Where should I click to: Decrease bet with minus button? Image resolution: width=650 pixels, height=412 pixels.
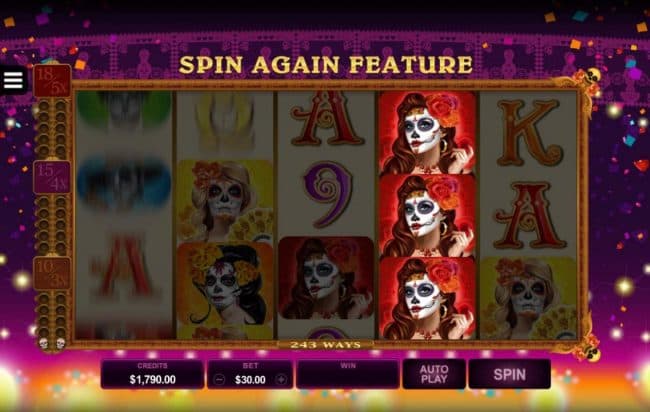(x=220, y=379)
